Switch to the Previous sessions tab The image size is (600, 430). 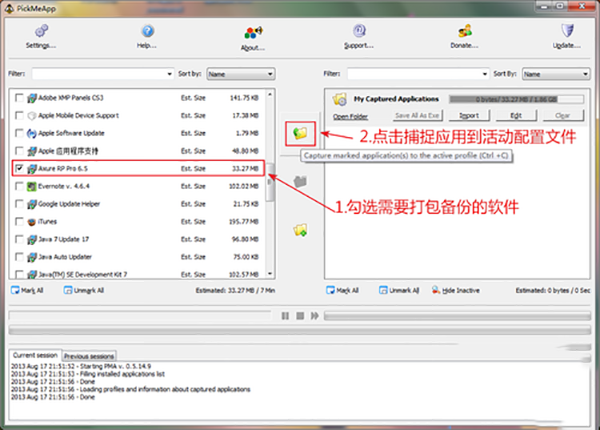(x=88, y=355)
